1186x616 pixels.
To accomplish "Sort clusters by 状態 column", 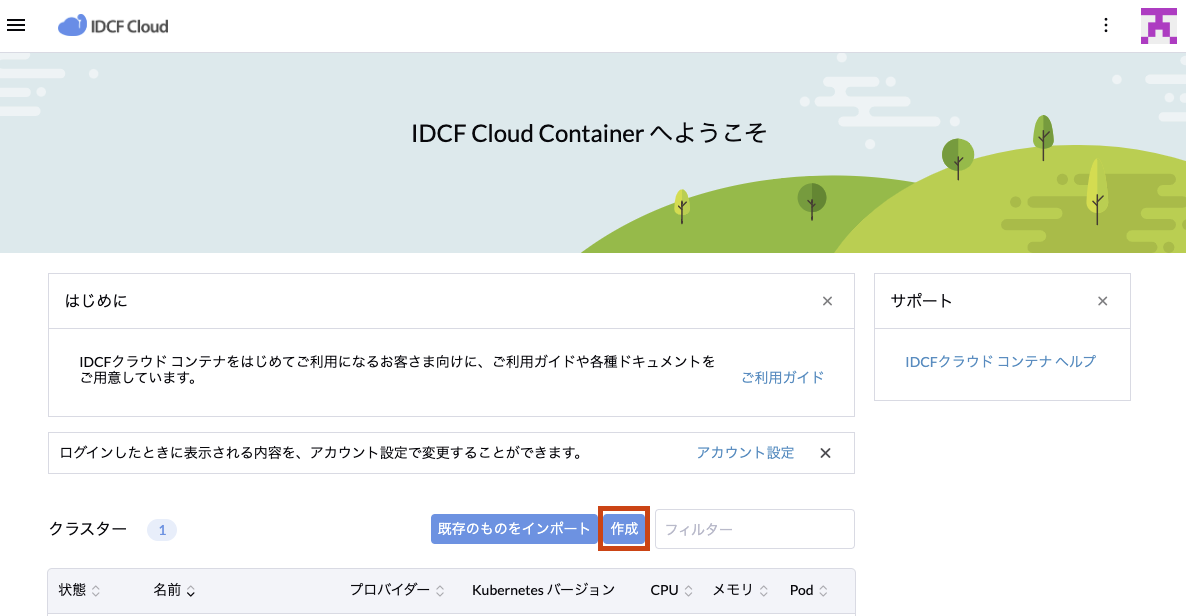I will [79, 590].
